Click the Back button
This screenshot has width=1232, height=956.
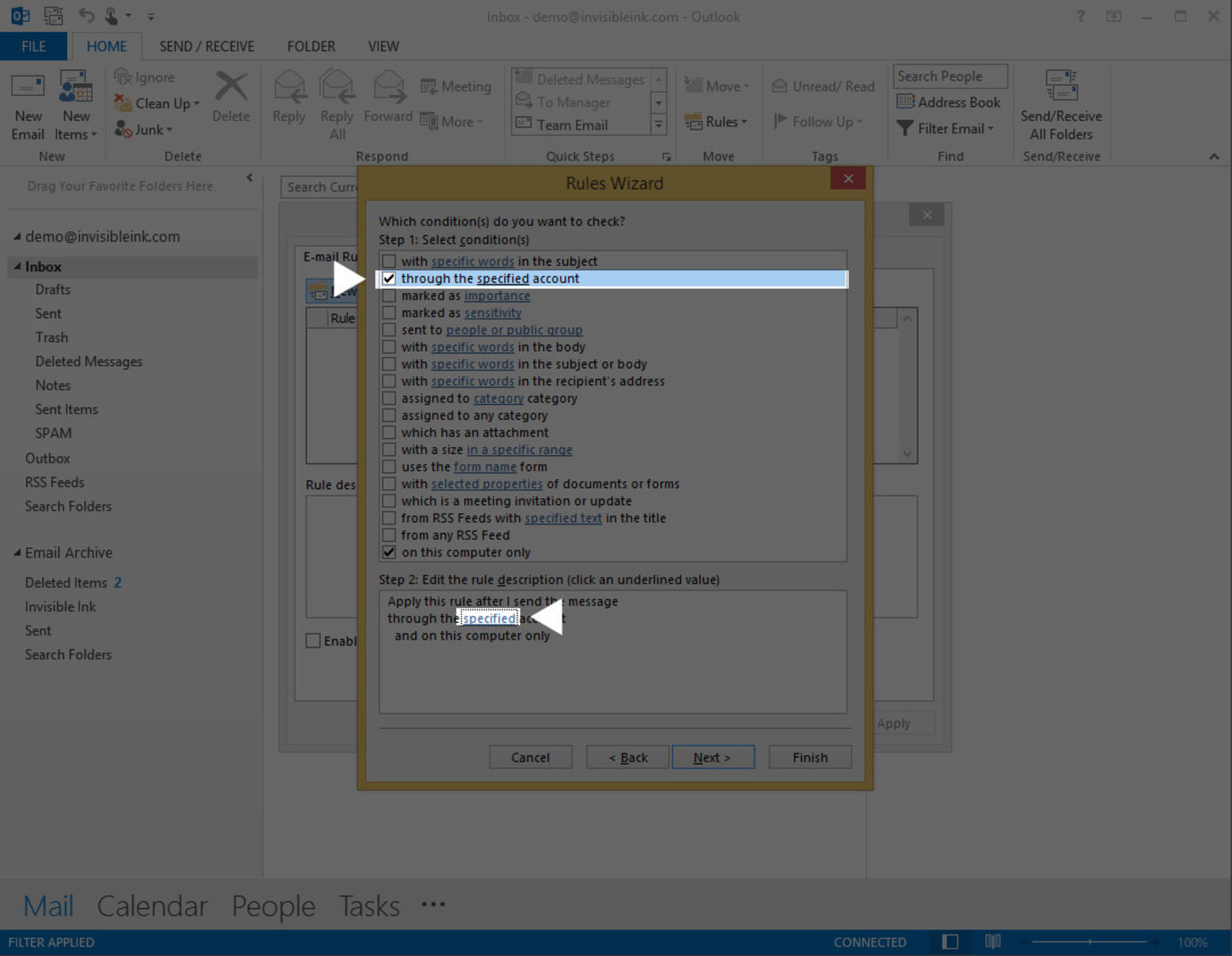point(628,757)
